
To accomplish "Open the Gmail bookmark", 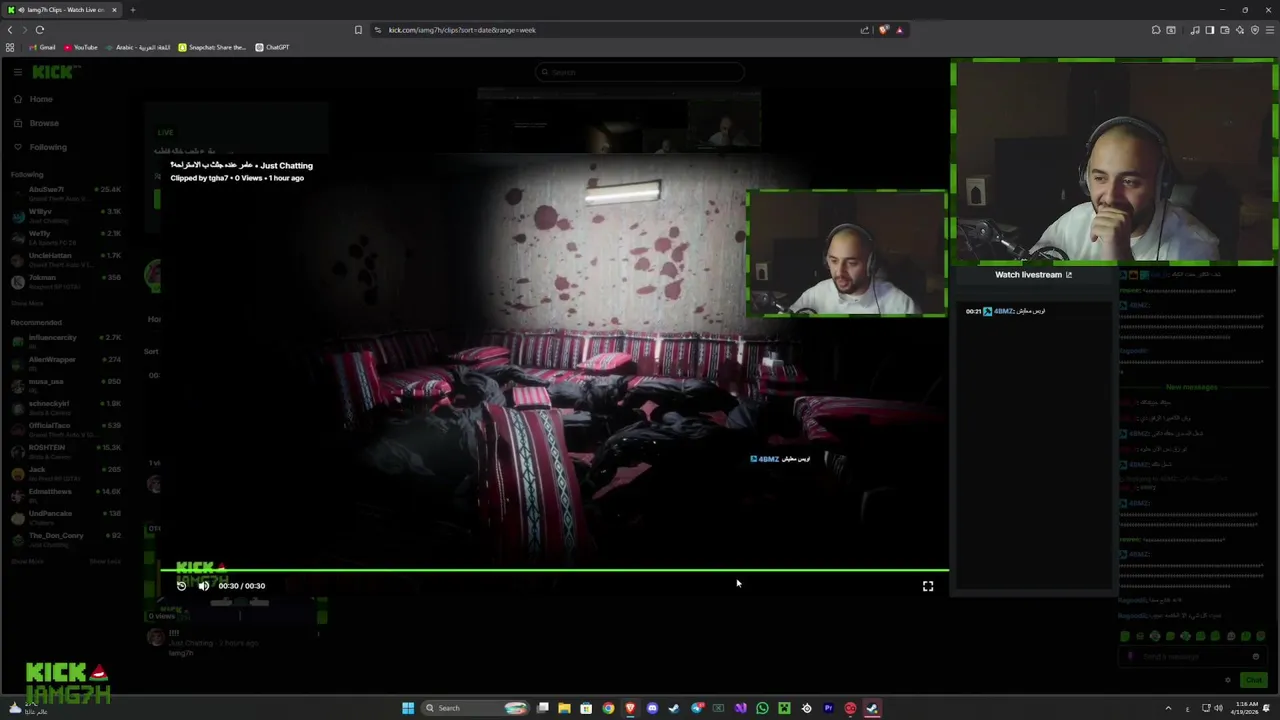I will click(x=41, y=47).
